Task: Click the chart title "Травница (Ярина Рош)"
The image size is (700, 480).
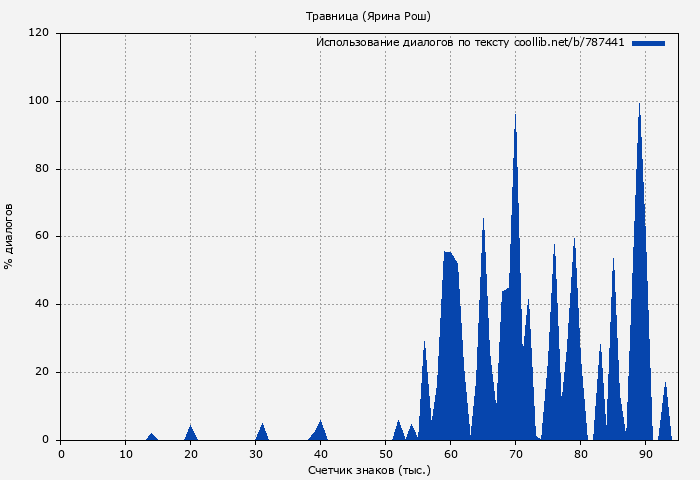Action: click(369, 16)
